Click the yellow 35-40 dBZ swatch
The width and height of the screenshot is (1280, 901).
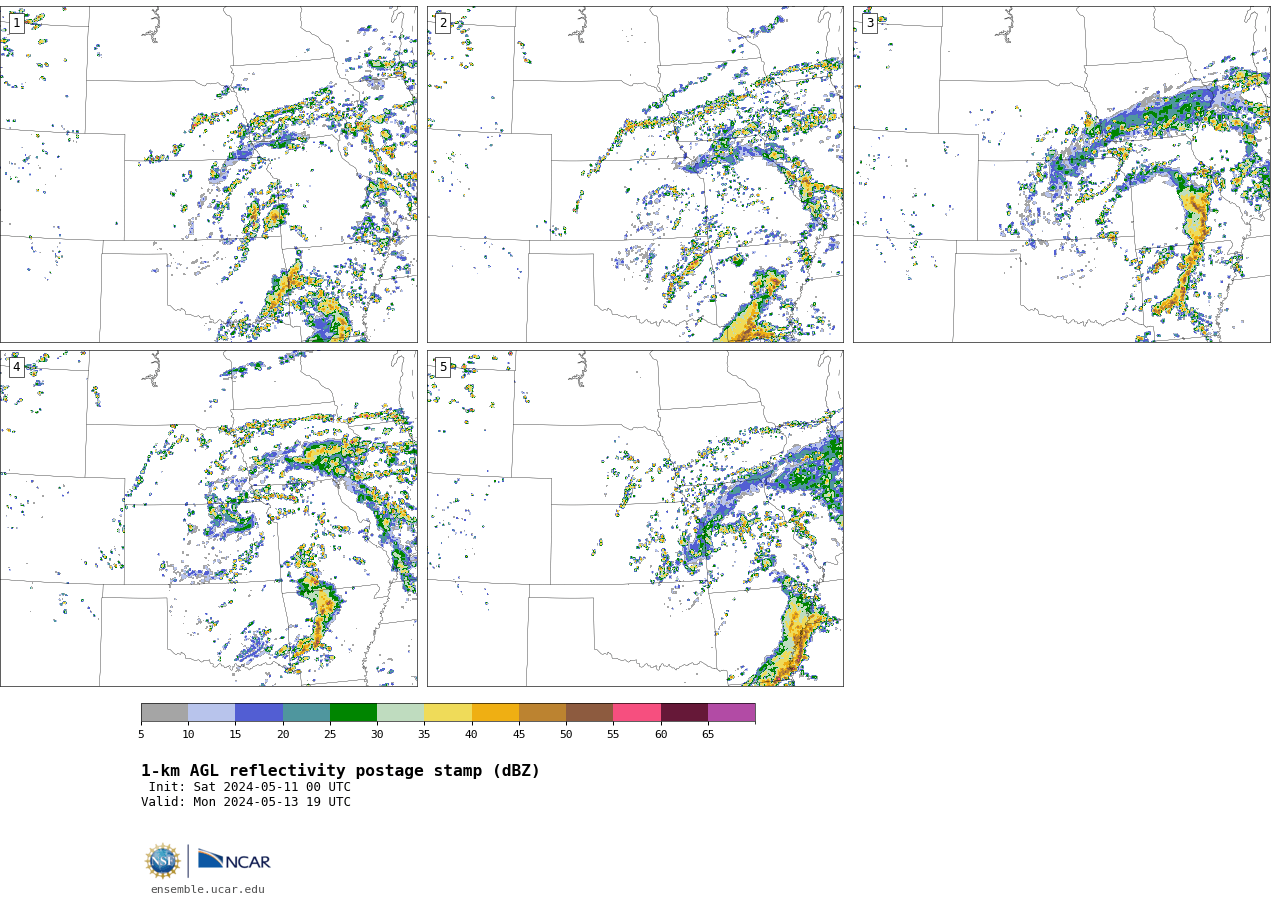[x=448, y=712]
